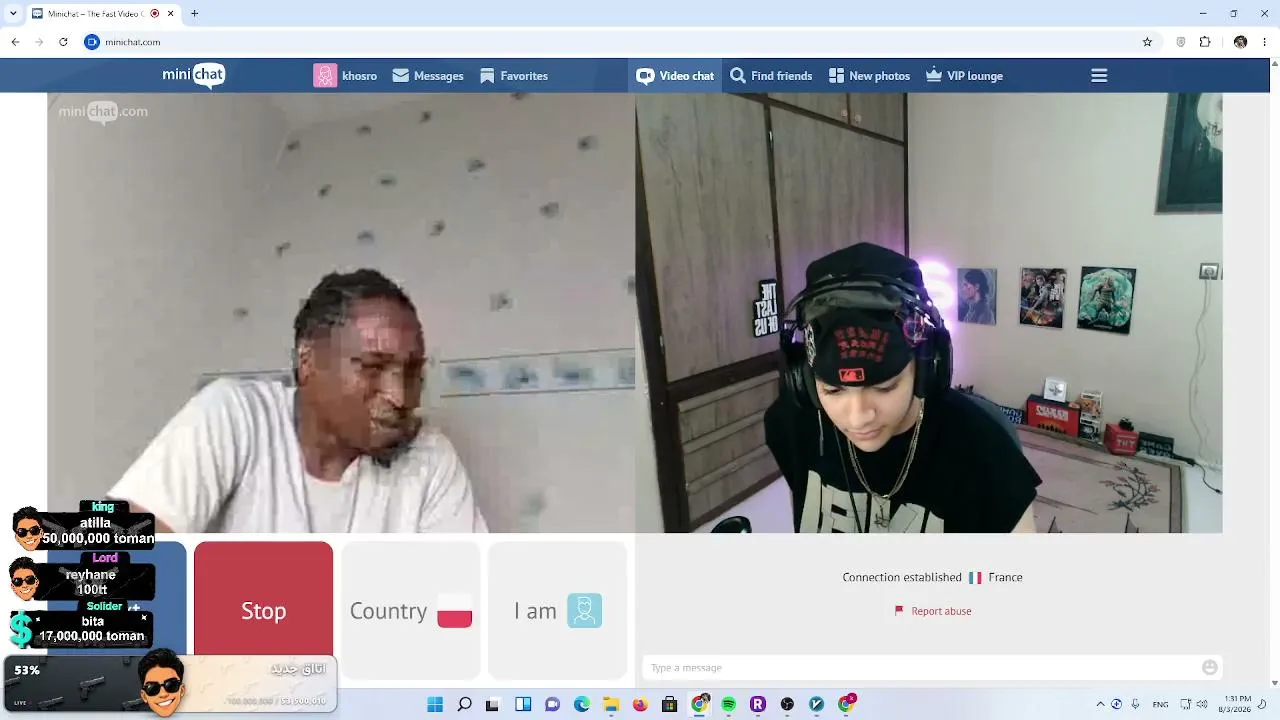
Task: Open File Explorer from taskbar
Action: (x=611, y=704)
